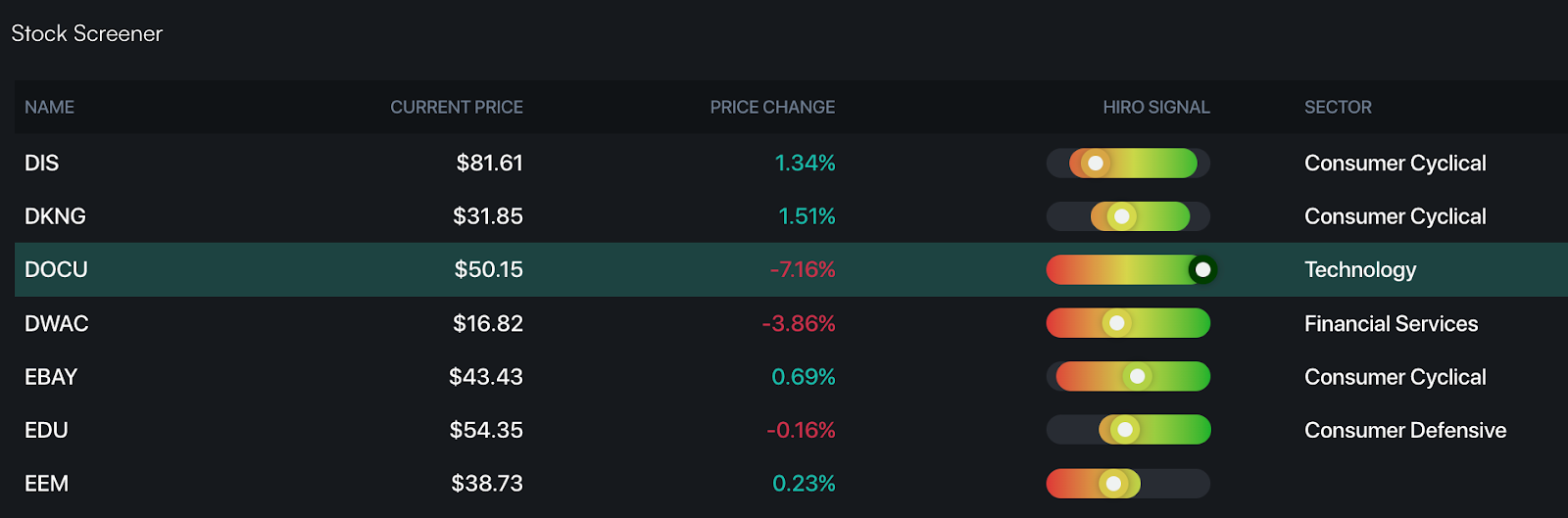1568x518 pixels.
Task: Select the highlighted DOCU row
Action: 791,269
